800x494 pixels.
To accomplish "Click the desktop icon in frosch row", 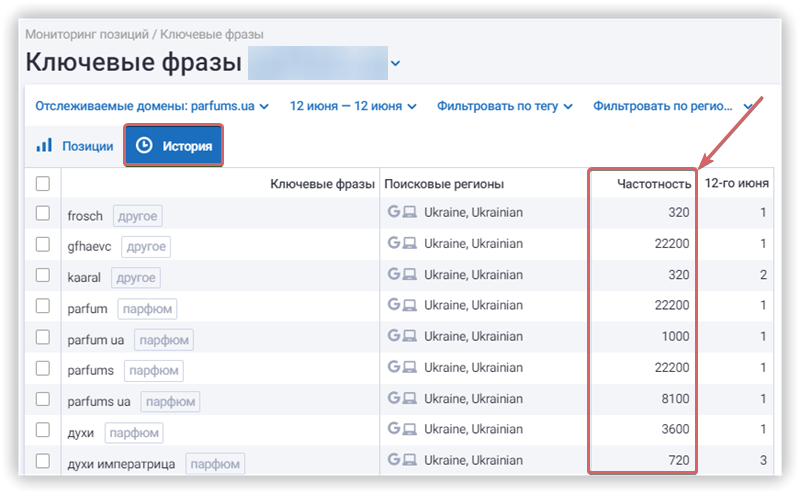I will pyautogui.click(x=409, y=212).
